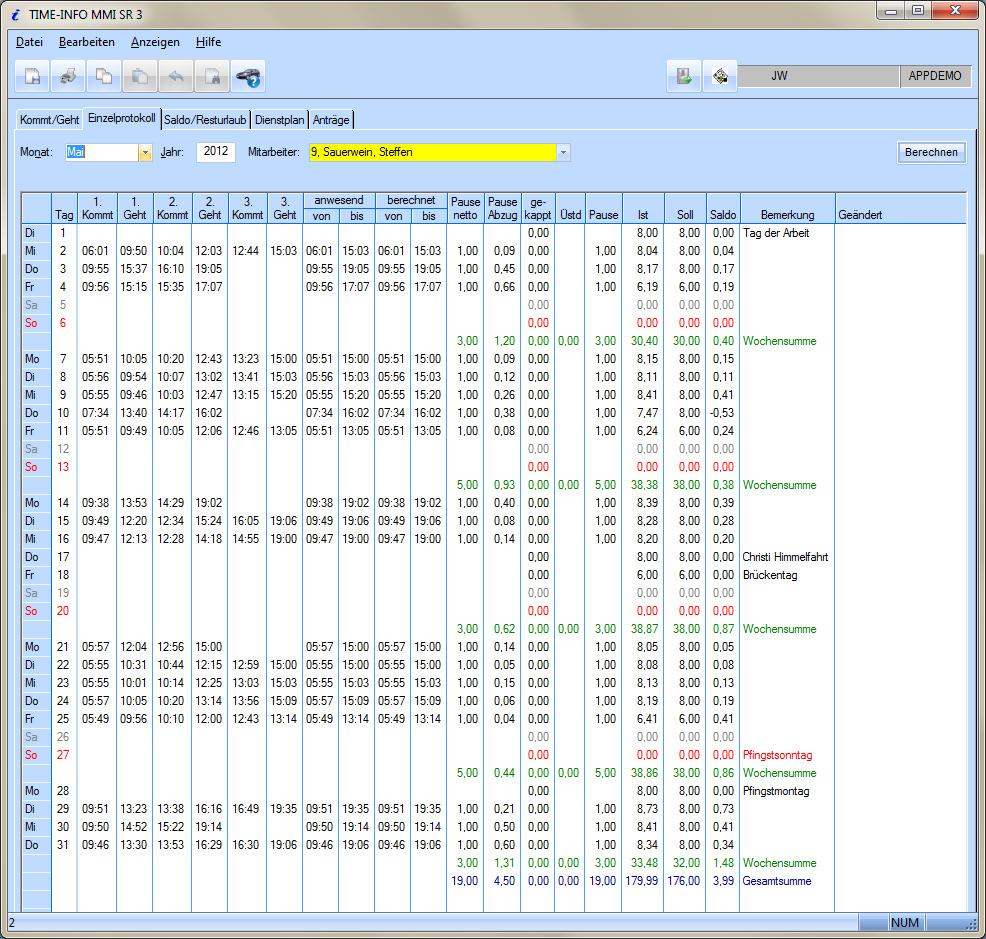Open the Anzeigen menu
986x939 pixels.
tap(155, 42)
